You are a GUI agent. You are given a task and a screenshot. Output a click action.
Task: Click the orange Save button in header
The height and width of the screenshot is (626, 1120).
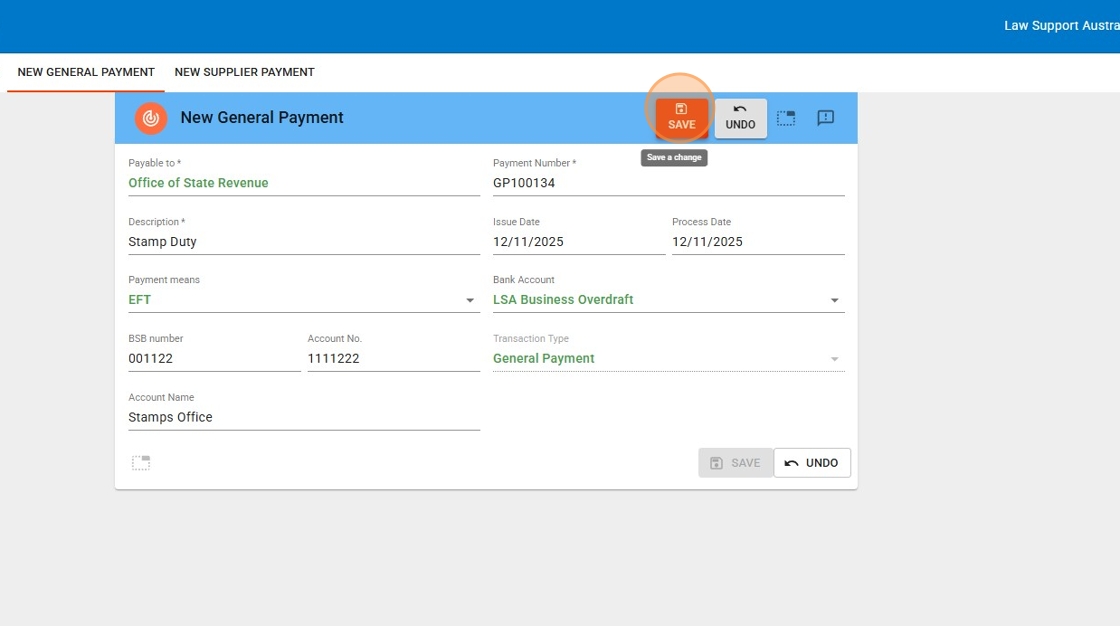click(681, 117)
